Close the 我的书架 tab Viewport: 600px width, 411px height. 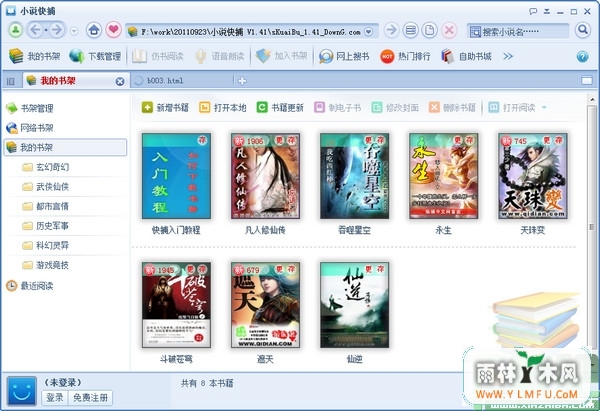[120, 81]
